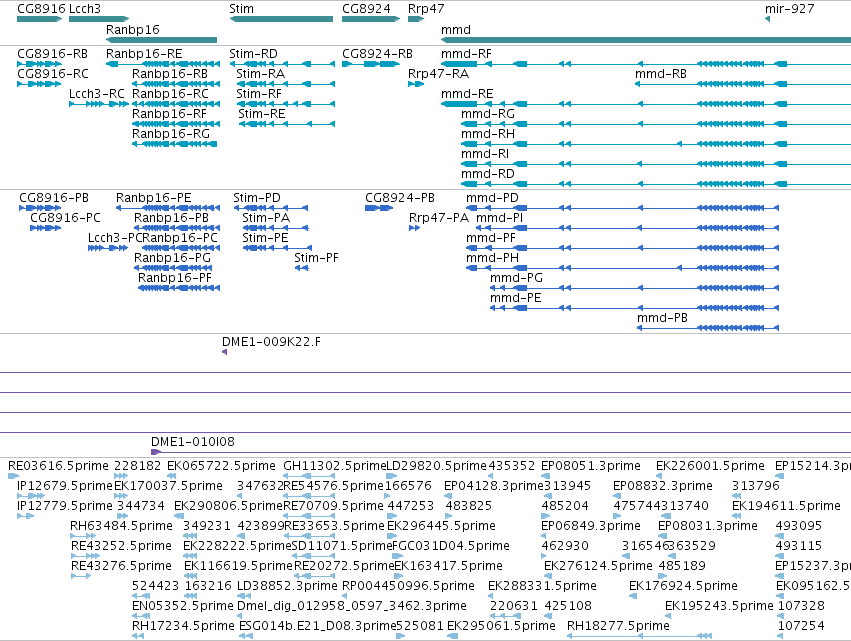The image size is (851, 641).
Task: Select the Ranbp16 gene label
Action: 133,30
